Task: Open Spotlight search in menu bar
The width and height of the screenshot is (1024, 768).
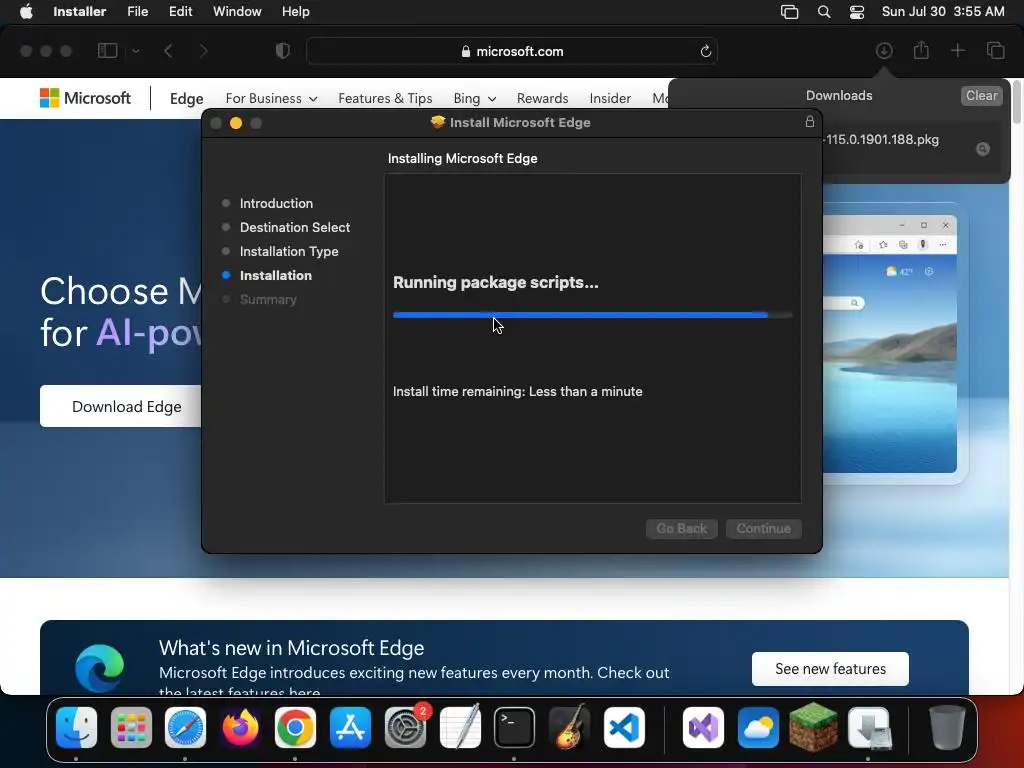Action: click(824, 12)
